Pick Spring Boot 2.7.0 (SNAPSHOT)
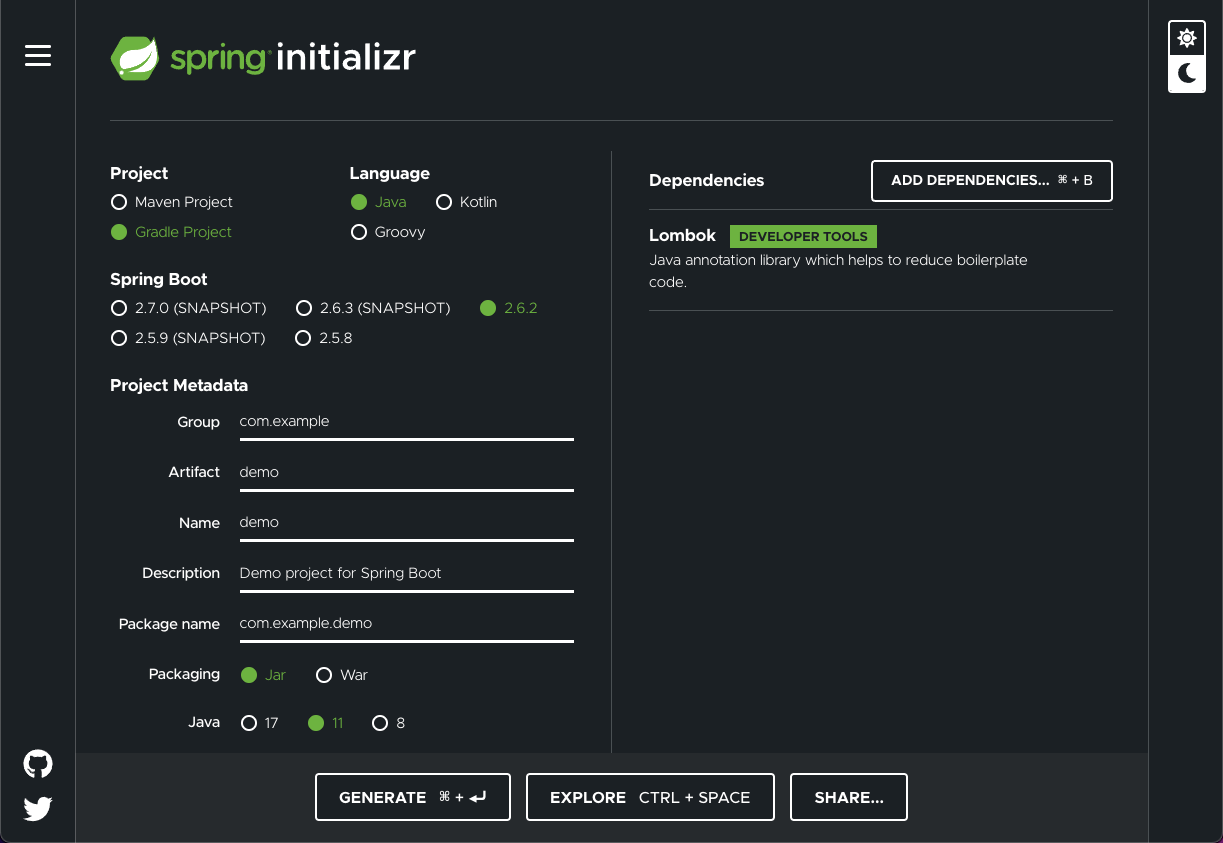The width and height of the screenshot is (1223, 843). (x=188, y=308)
